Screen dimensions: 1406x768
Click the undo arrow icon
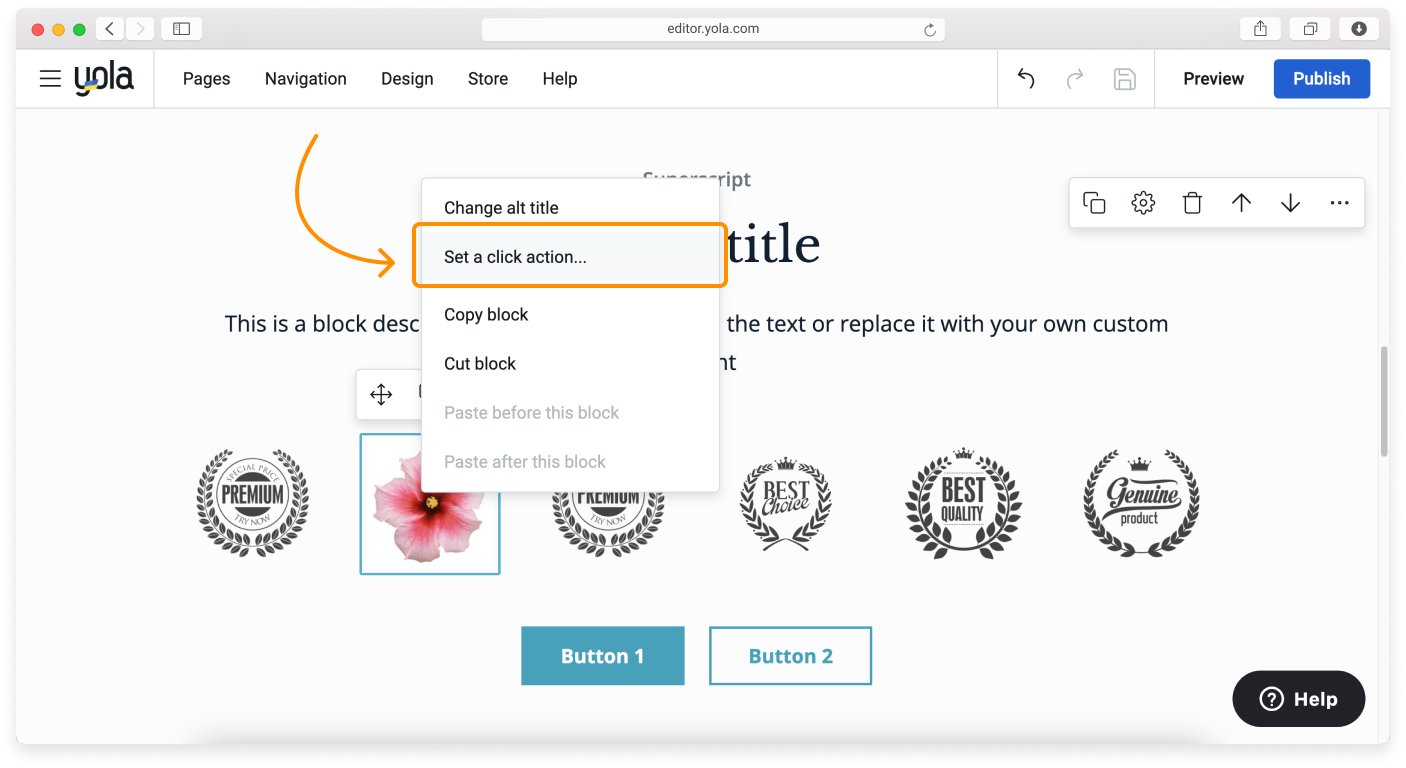click(1026, 79)
